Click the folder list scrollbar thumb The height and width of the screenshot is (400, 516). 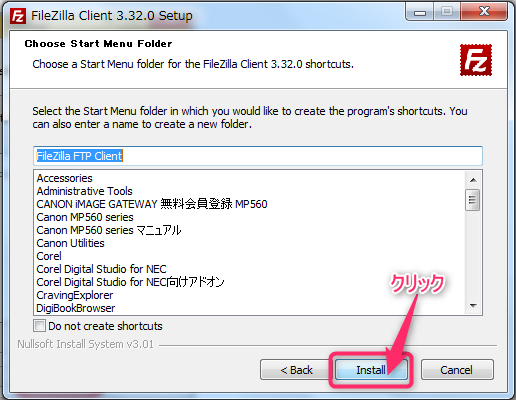click(473, 200)
